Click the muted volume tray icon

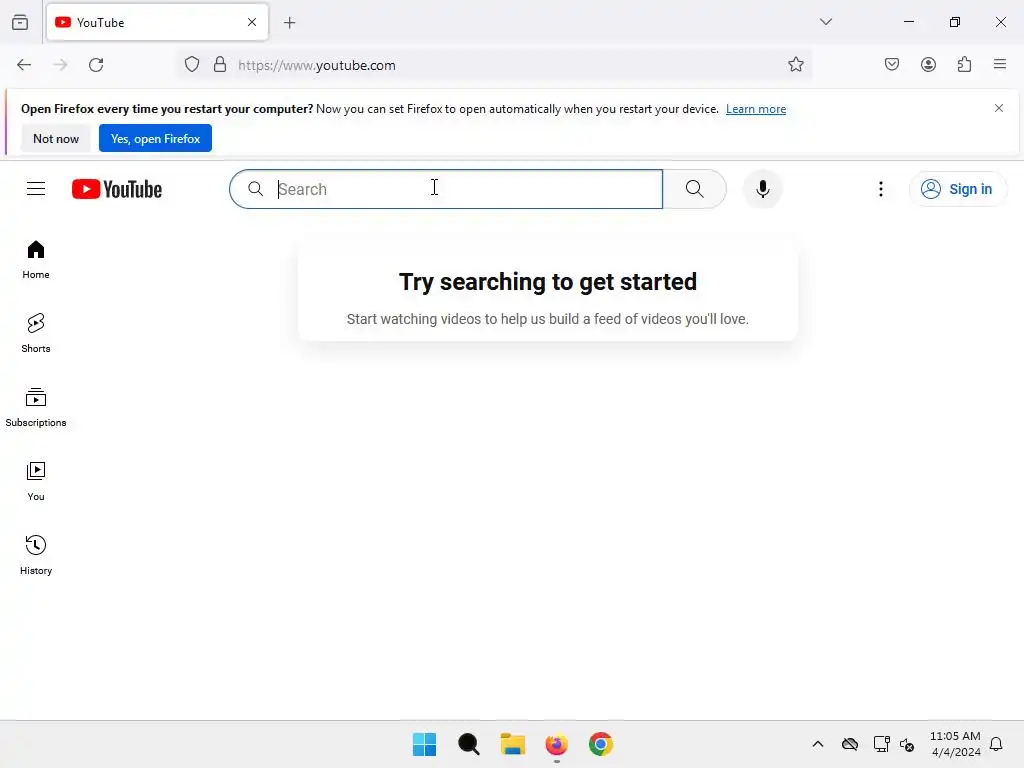coord(906,744)
